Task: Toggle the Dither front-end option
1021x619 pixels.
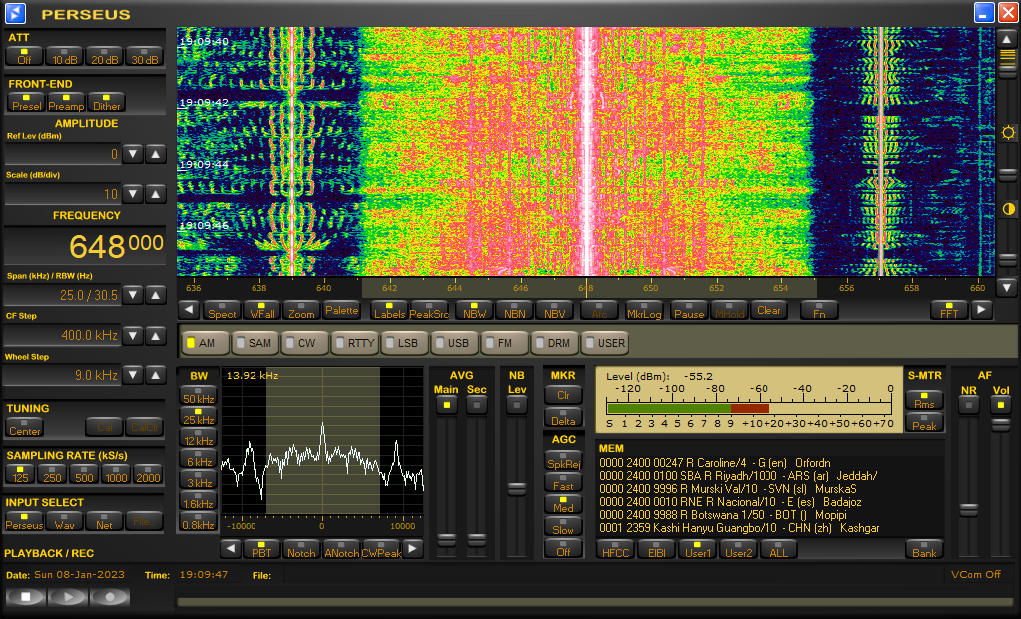Action: [106, 101]
